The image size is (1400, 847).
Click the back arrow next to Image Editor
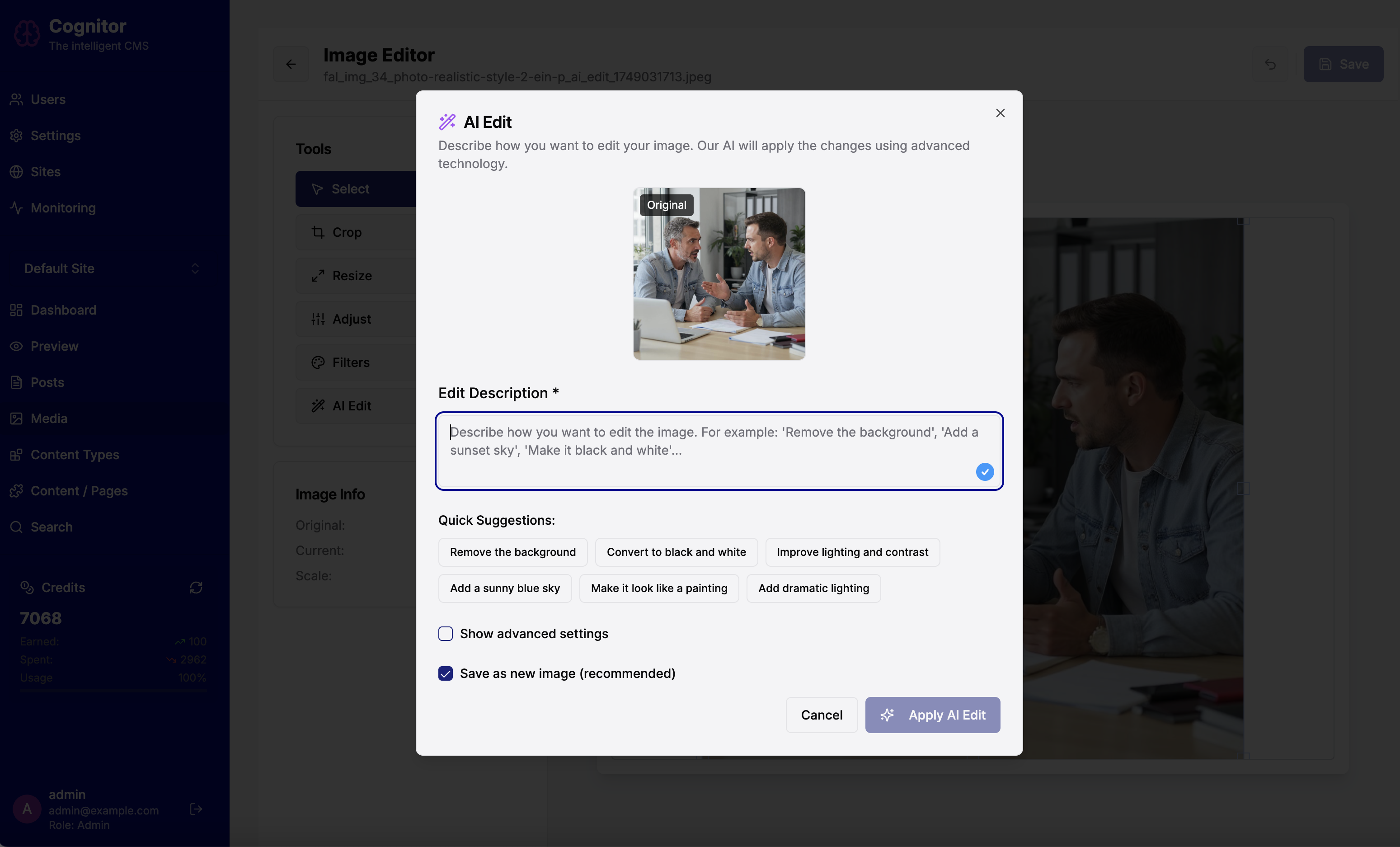[291, 64]
